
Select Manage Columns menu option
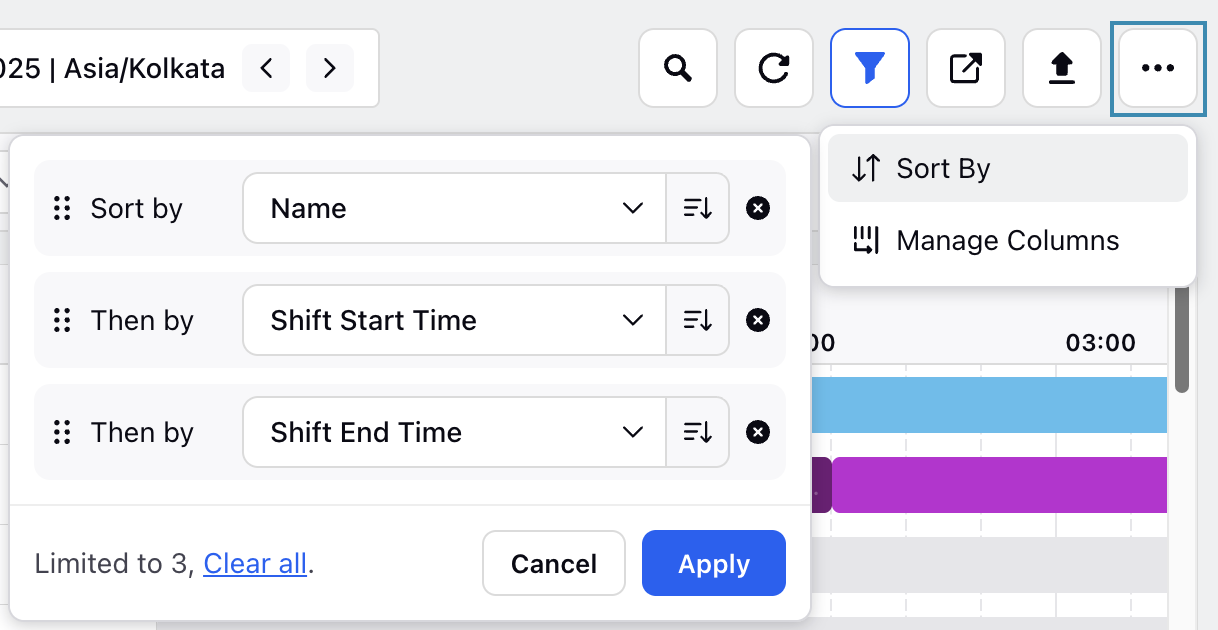tap(1008, 240)
